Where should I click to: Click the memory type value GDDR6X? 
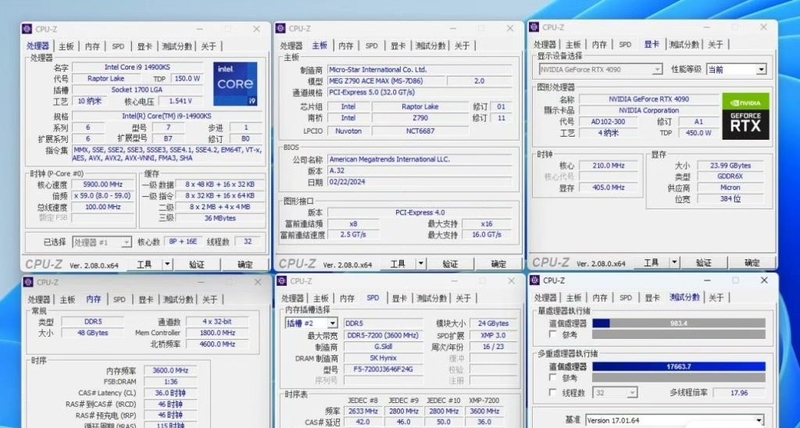click(731, 177)
